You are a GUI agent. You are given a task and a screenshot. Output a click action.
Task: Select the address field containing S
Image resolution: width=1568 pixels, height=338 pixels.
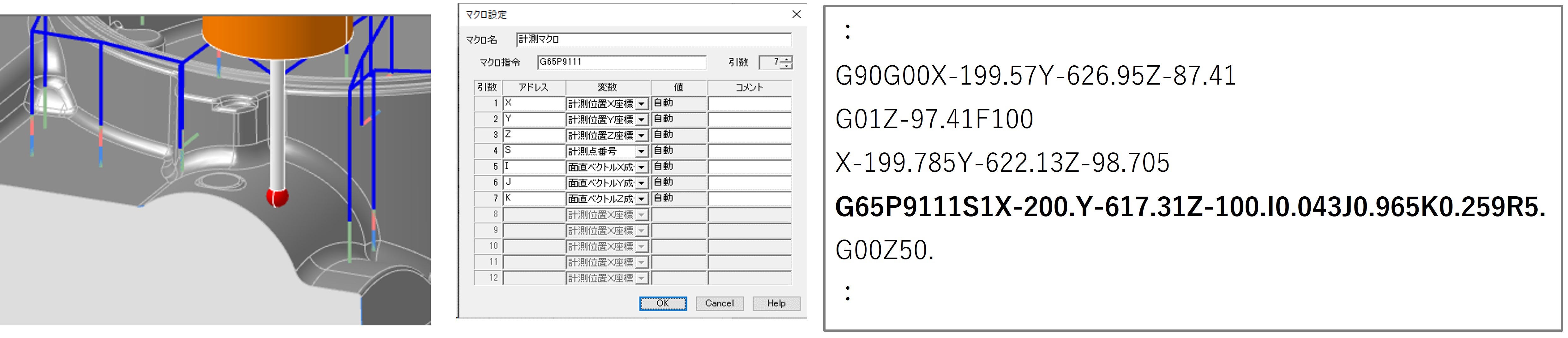coord(534,151)
